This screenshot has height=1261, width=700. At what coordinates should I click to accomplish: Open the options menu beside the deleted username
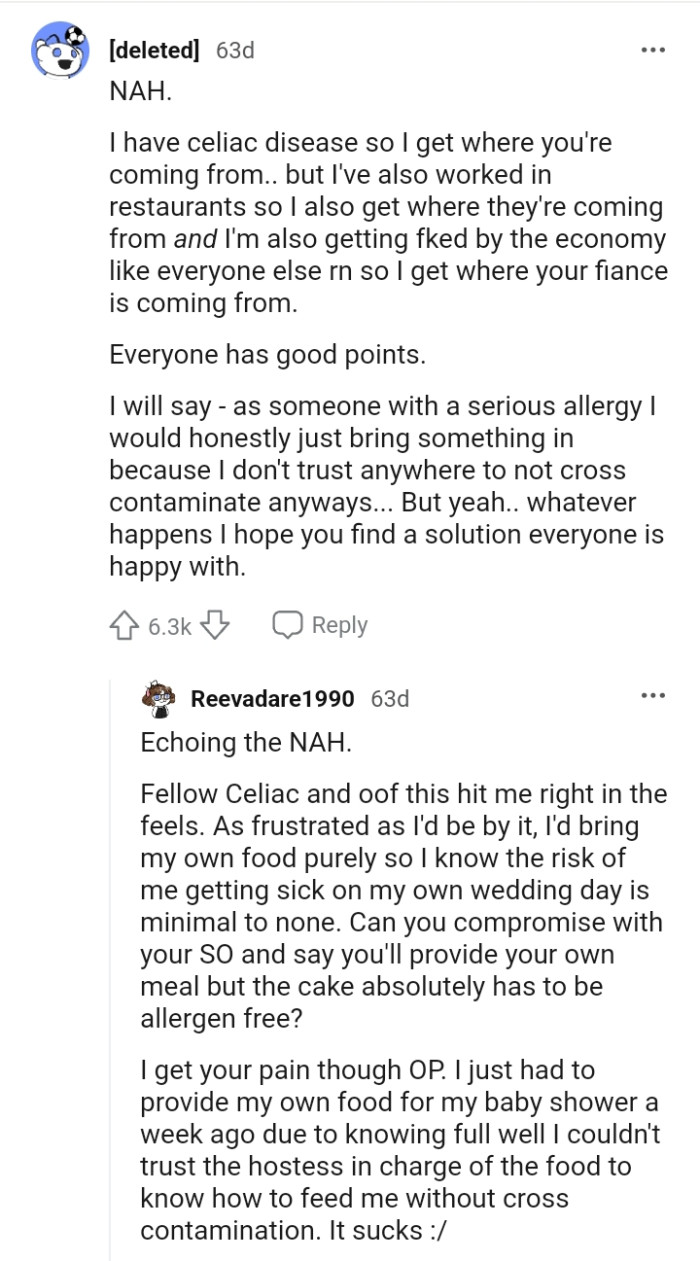point(654,47)
